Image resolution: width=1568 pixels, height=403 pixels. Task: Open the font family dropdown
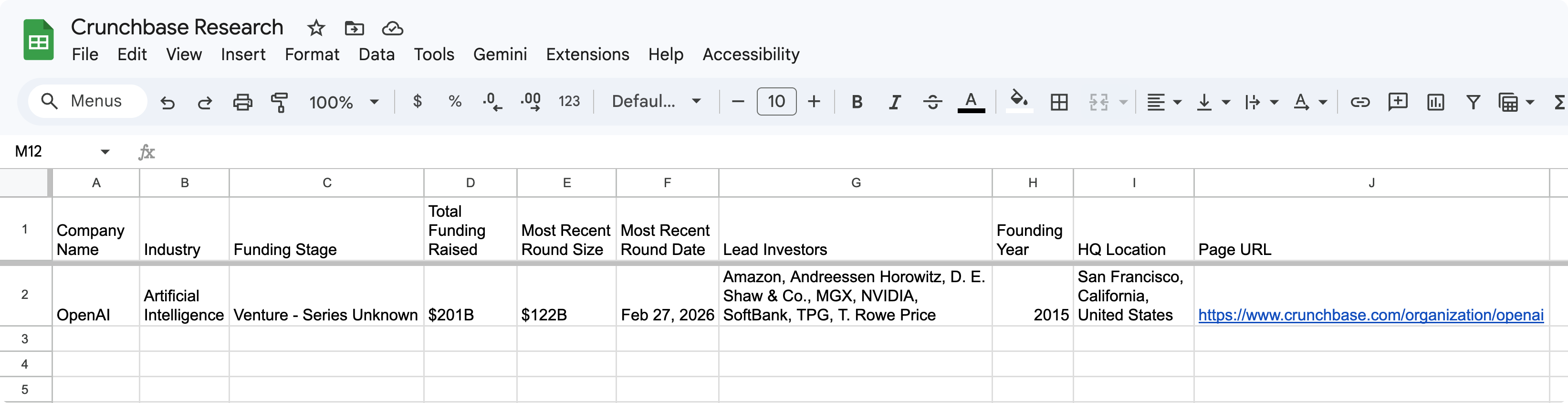[x=656, y=101]
